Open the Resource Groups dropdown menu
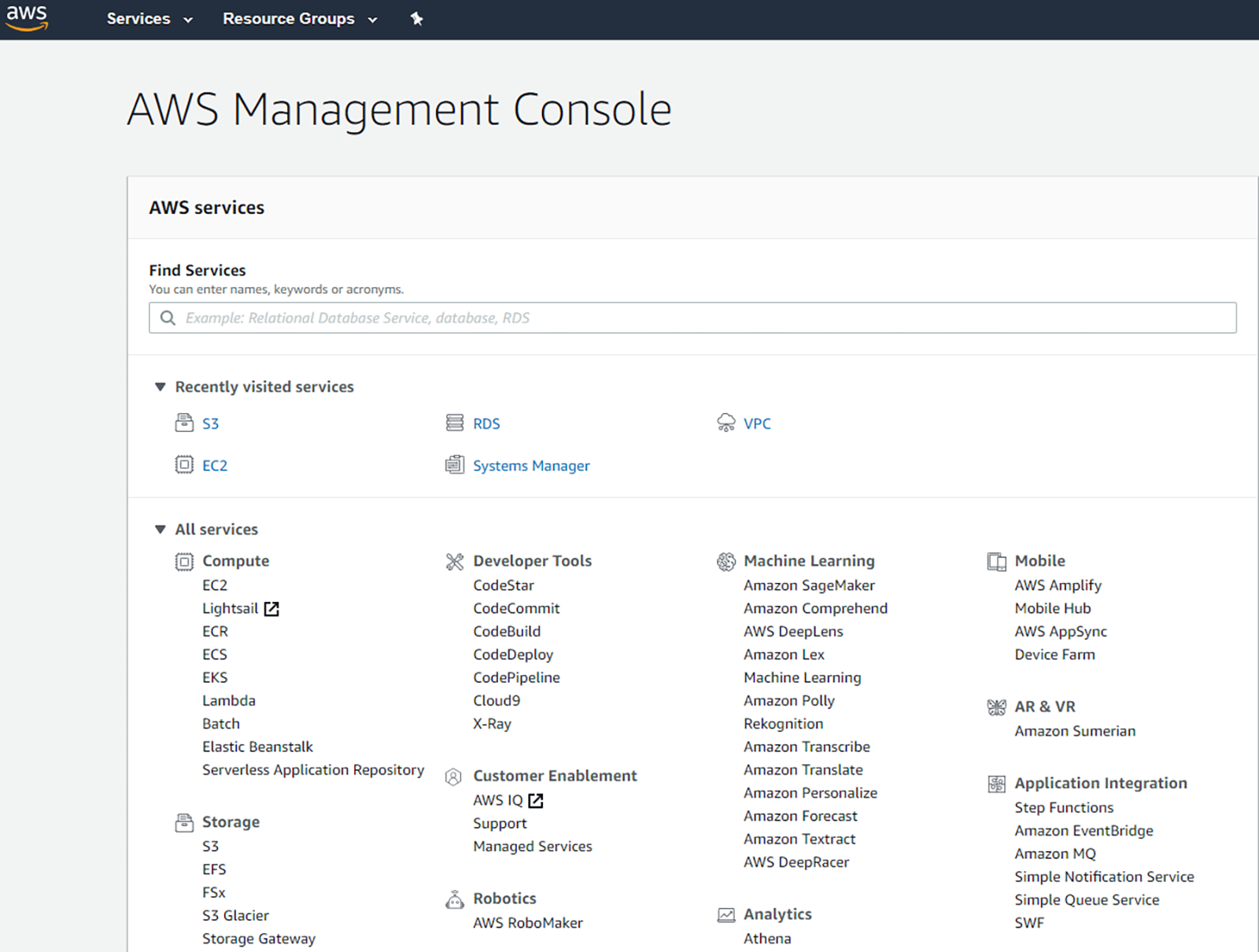 click(x=300, y=19)
